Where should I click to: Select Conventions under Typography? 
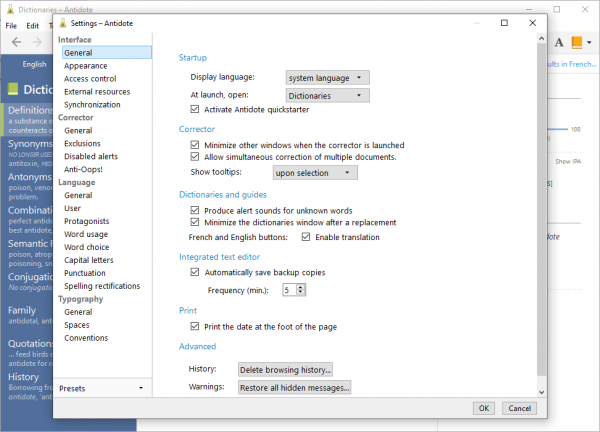86,338
